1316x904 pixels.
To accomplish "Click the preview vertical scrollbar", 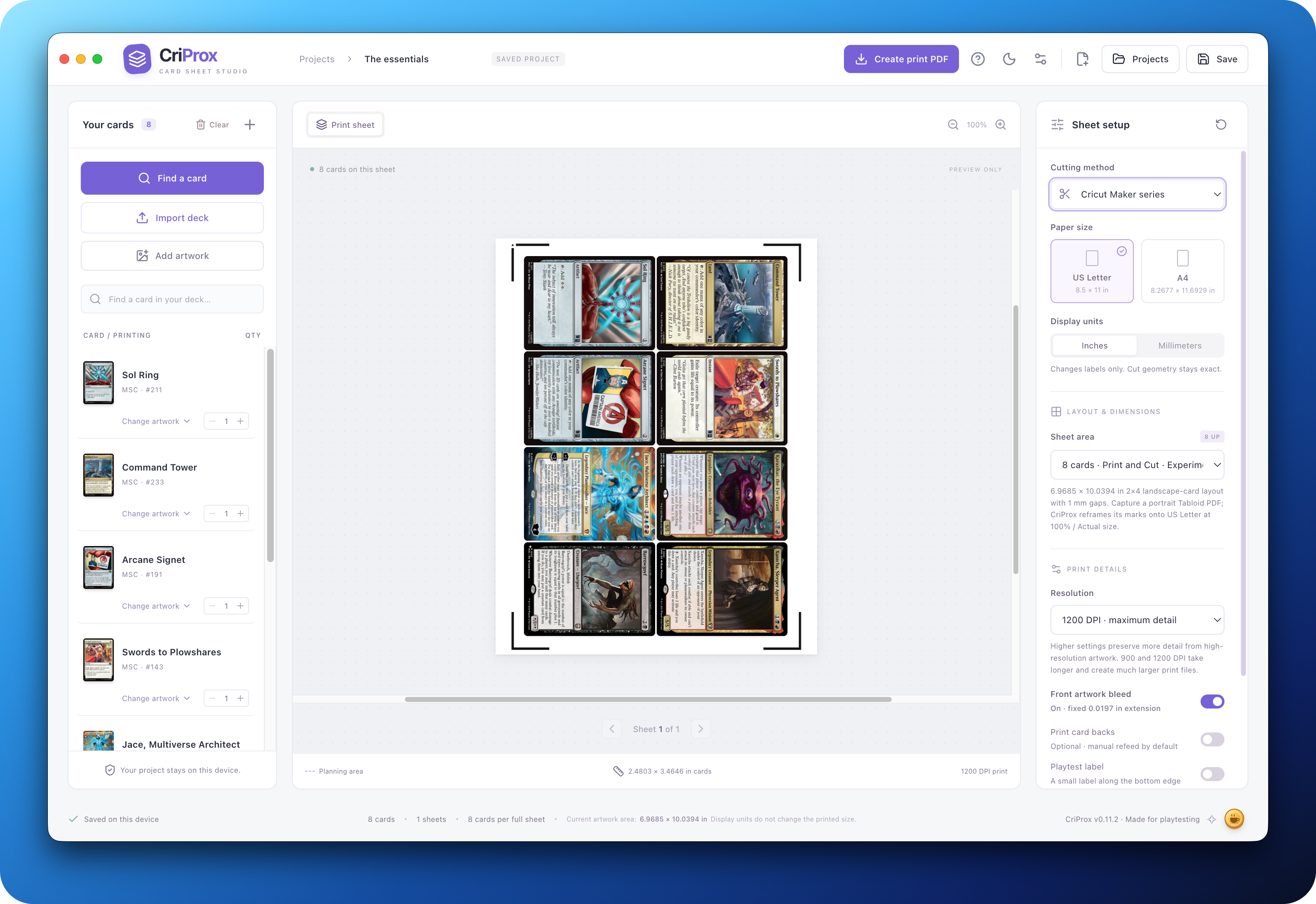I will [x=1015, y=440].
